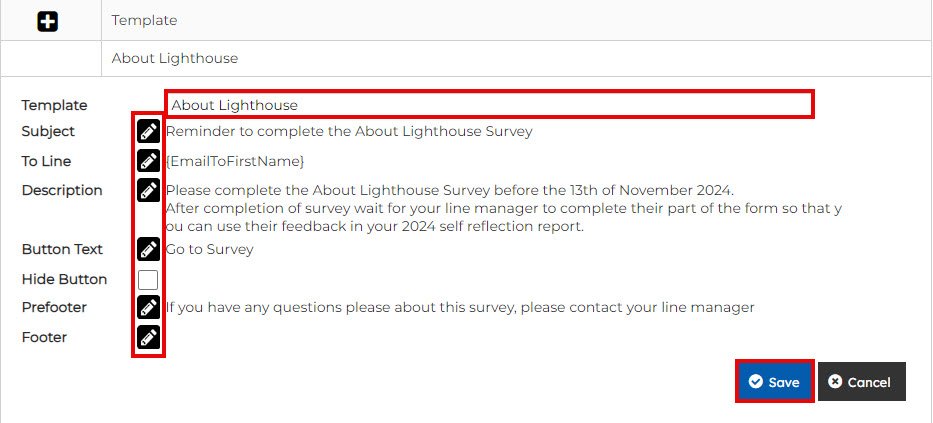The image size is (933, 423).
Task: Click the Template name input field
Action: click(489, 104)
